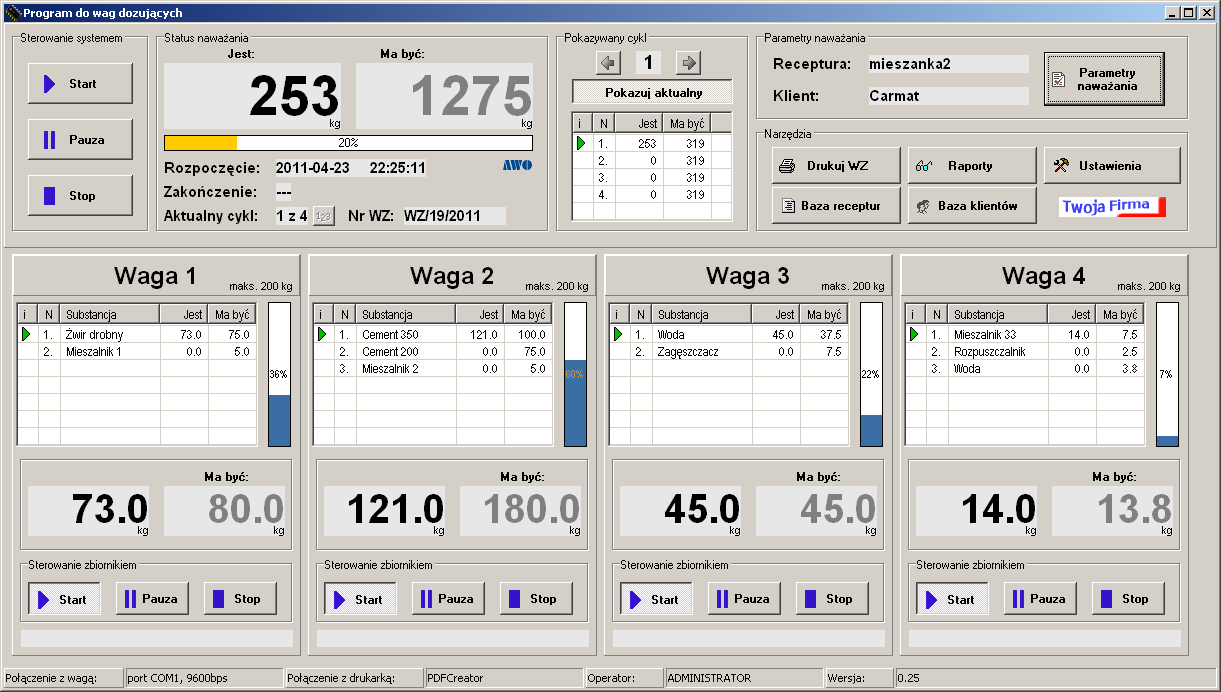Select Mieszalnik 2 row in Waga 2
The height and width of the screenshot is (692, 1221).
pos(434,369)
